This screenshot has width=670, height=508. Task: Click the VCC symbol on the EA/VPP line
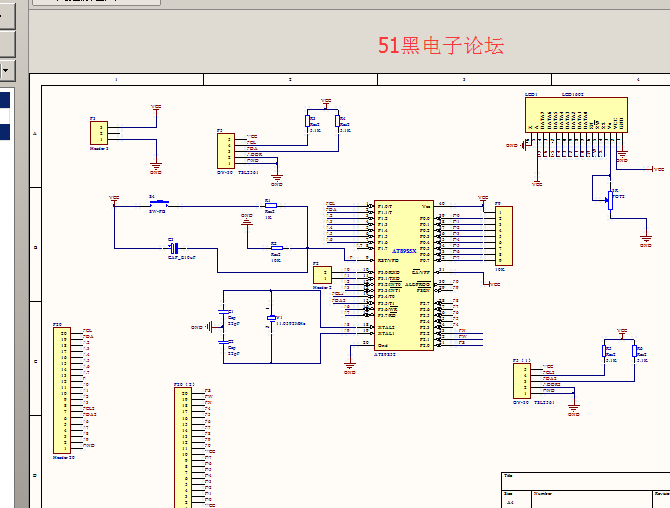(491, 284)
